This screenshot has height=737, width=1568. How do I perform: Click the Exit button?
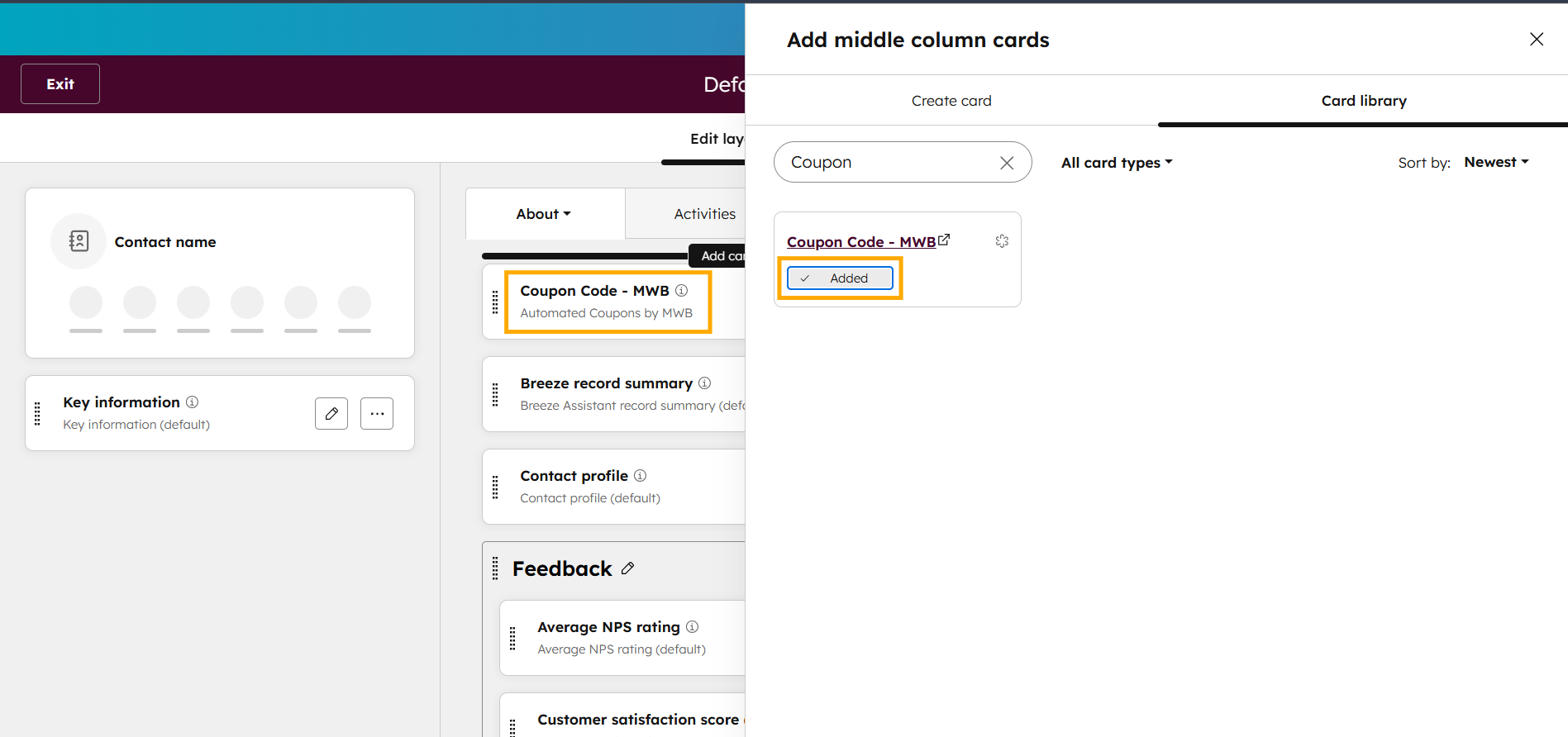click(x=60, y=83)
